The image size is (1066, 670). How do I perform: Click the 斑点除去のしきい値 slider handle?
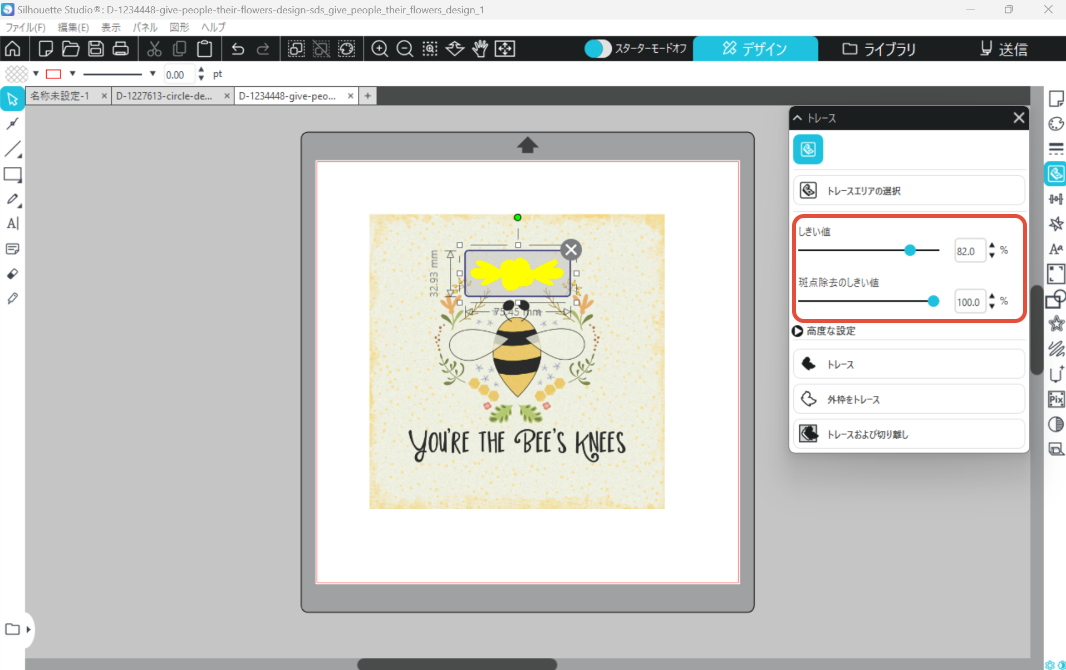[933, 301]
